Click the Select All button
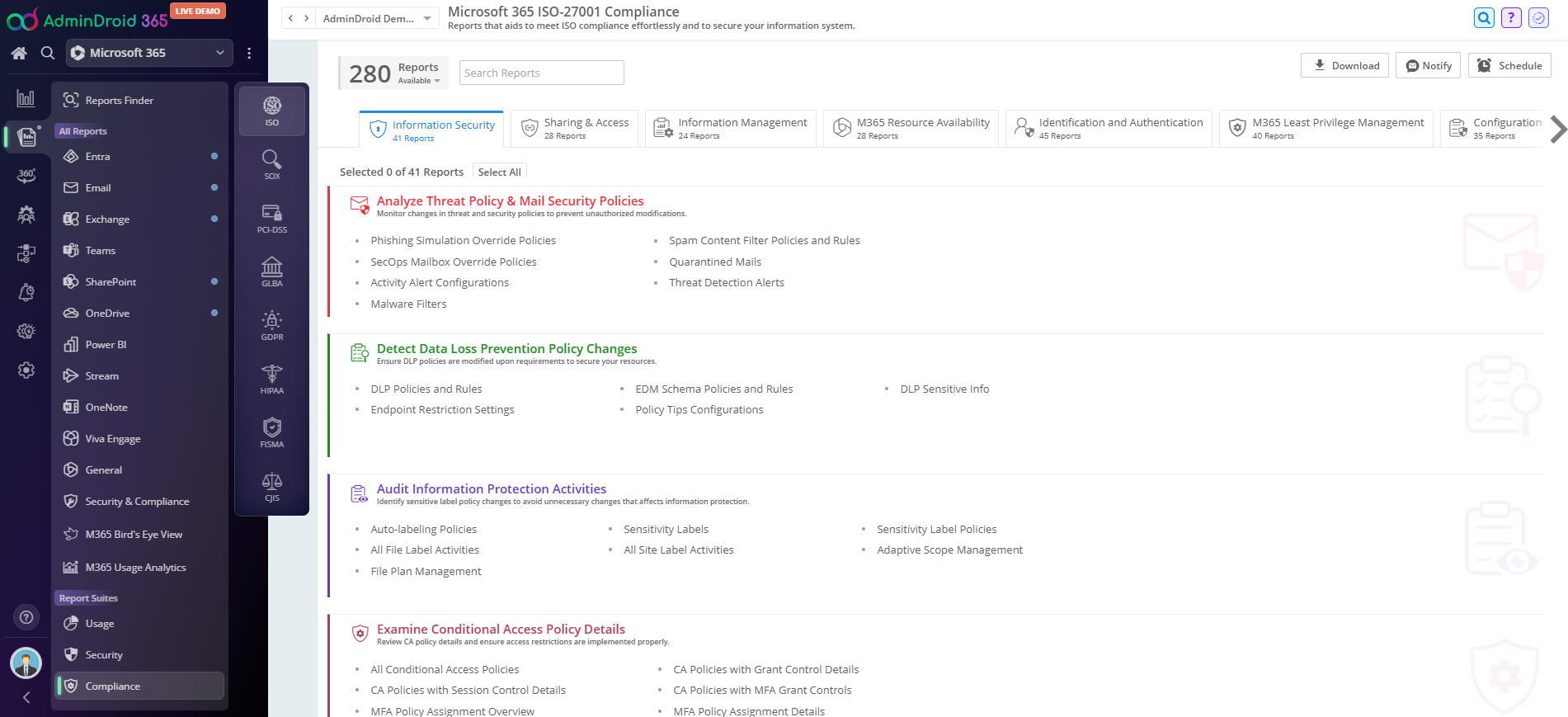This screenshot has height=717, width=1568. (x=499, y=172)
